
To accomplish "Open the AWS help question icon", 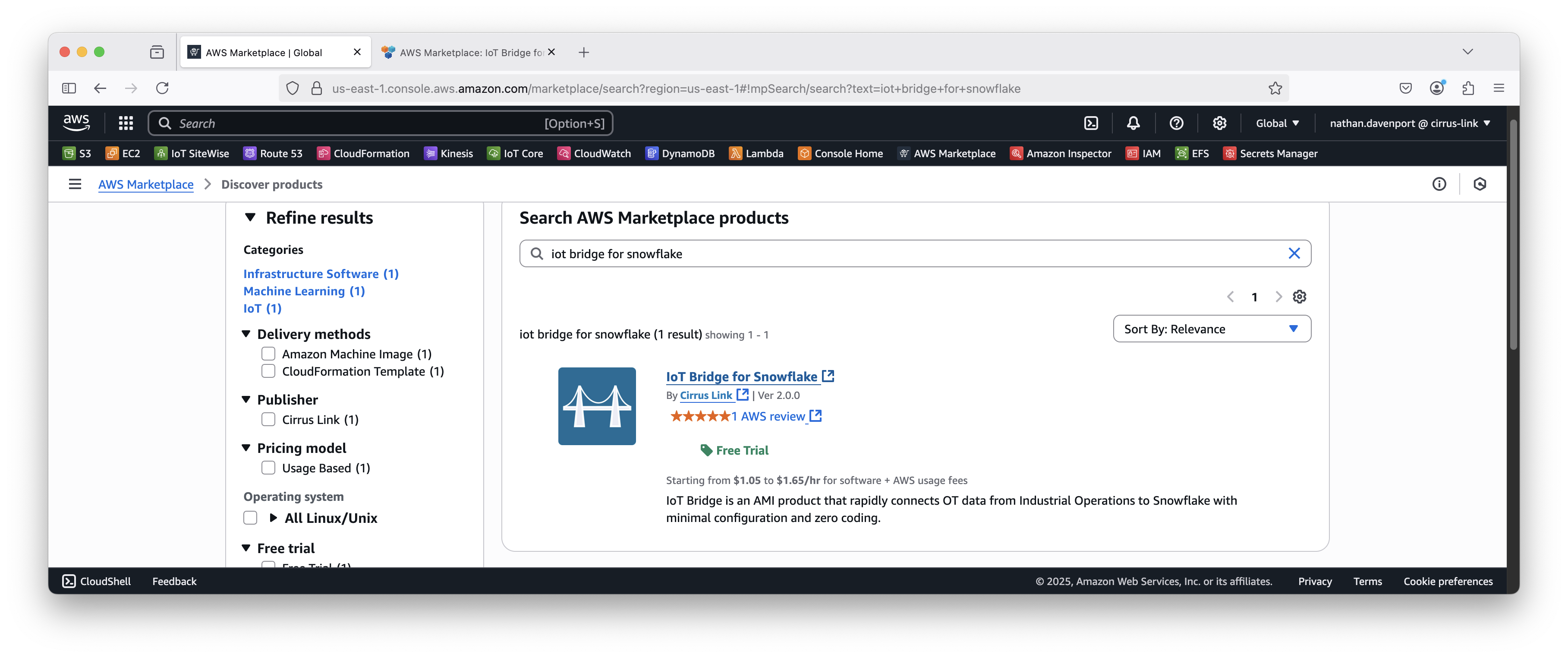I will tap(1176, 123).
